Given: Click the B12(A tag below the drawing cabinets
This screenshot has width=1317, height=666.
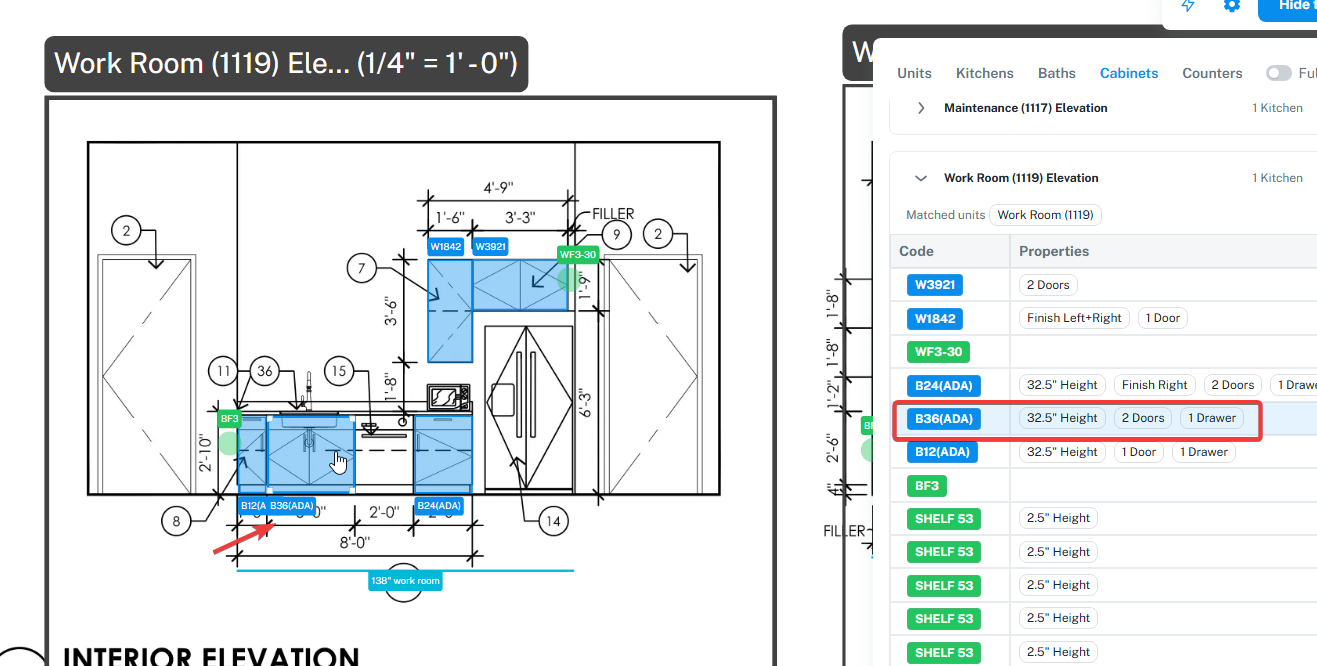Looking at the screenshot, I should (251, 506).
